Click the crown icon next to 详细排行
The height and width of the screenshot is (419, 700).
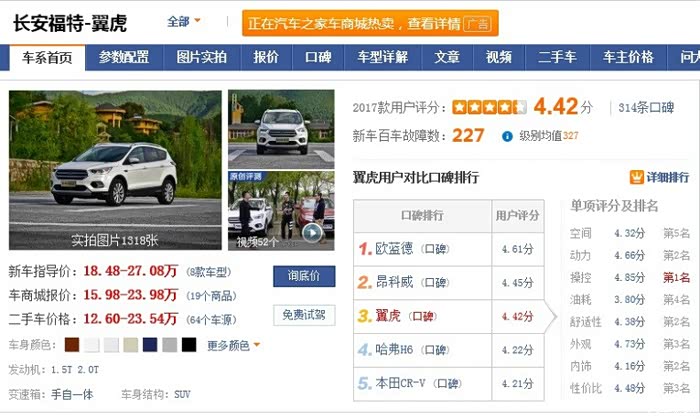coord(636,177)
